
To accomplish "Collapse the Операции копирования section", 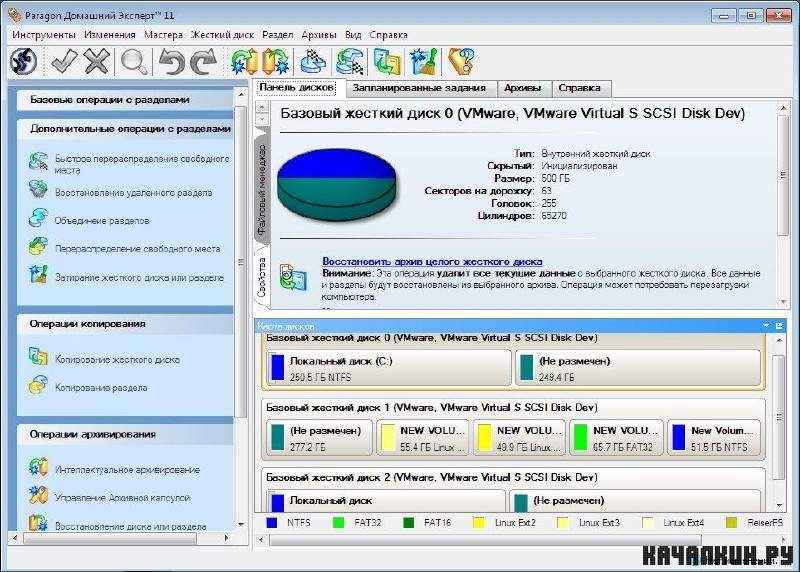I will (126, 324).
